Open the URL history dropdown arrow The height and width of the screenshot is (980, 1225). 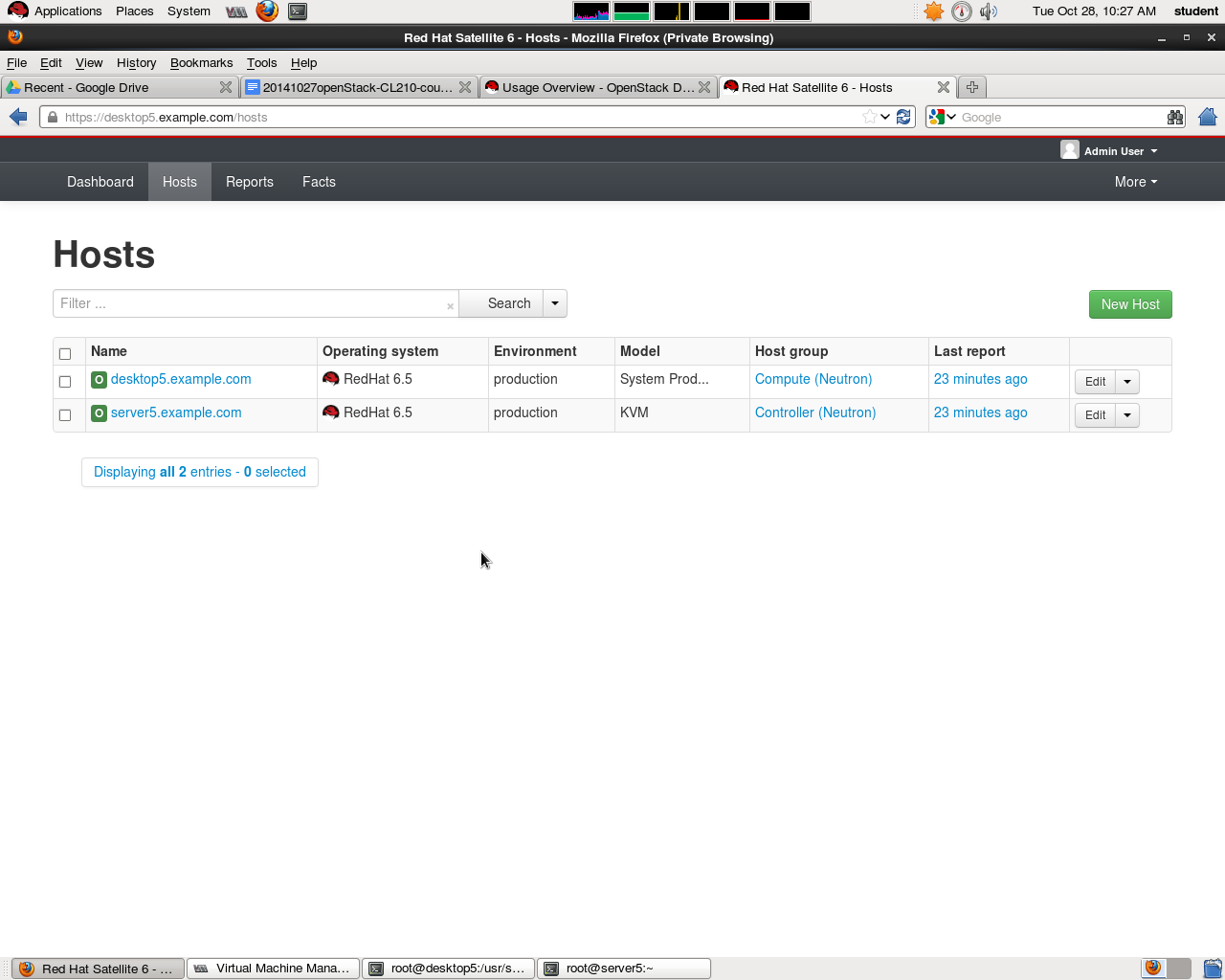[885, 117]
